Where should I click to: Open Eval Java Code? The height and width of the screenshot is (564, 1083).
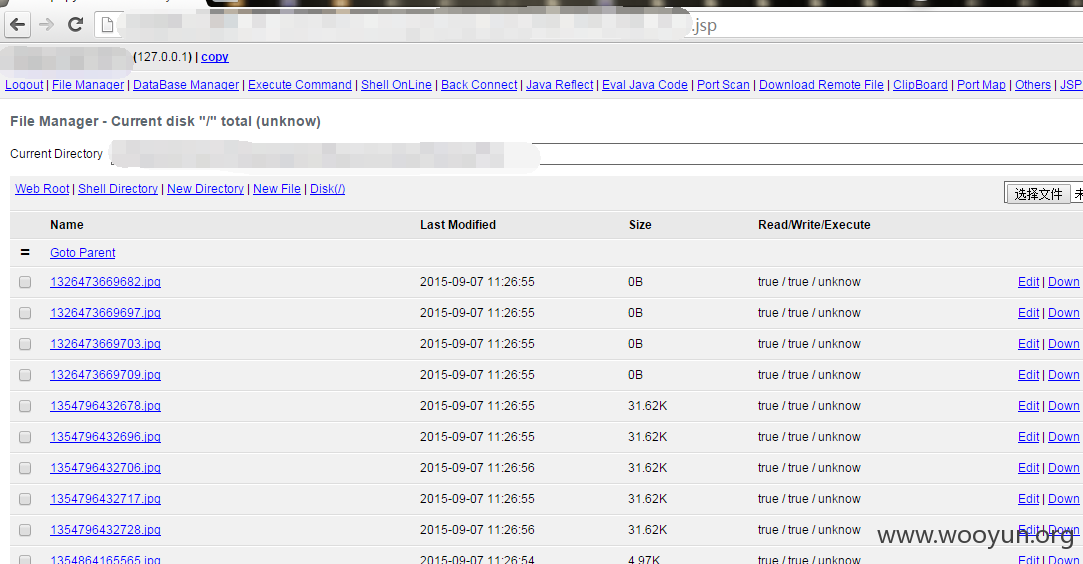(x=644, y=85)
